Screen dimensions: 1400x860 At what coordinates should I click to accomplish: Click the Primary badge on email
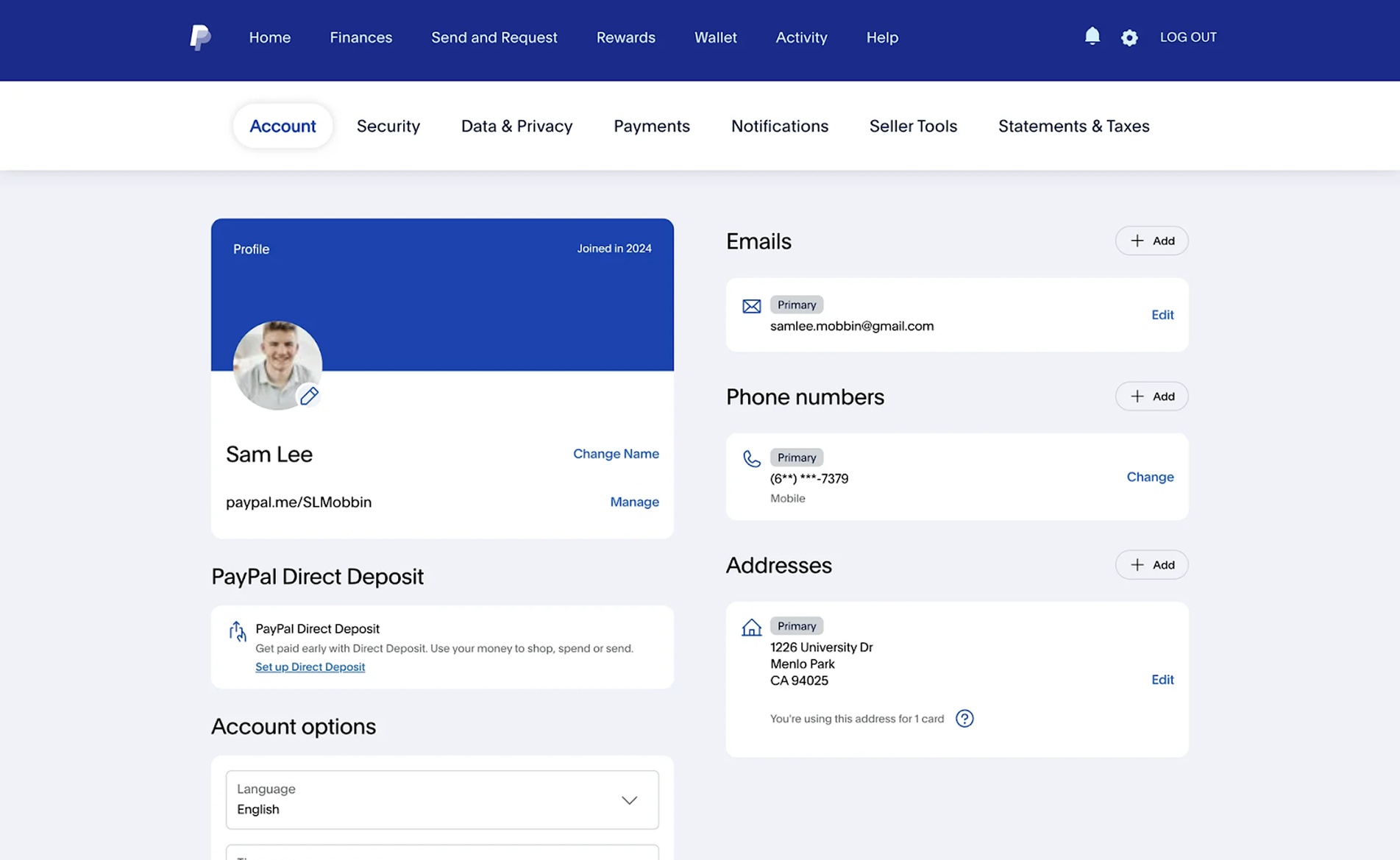pos(796,305)
